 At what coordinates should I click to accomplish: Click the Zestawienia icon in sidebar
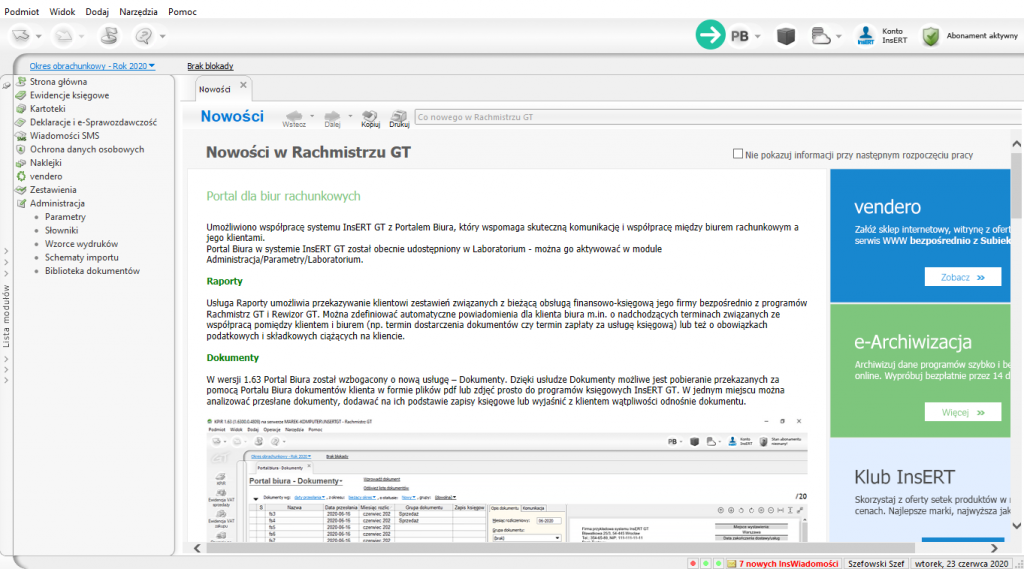click(21, 189)
